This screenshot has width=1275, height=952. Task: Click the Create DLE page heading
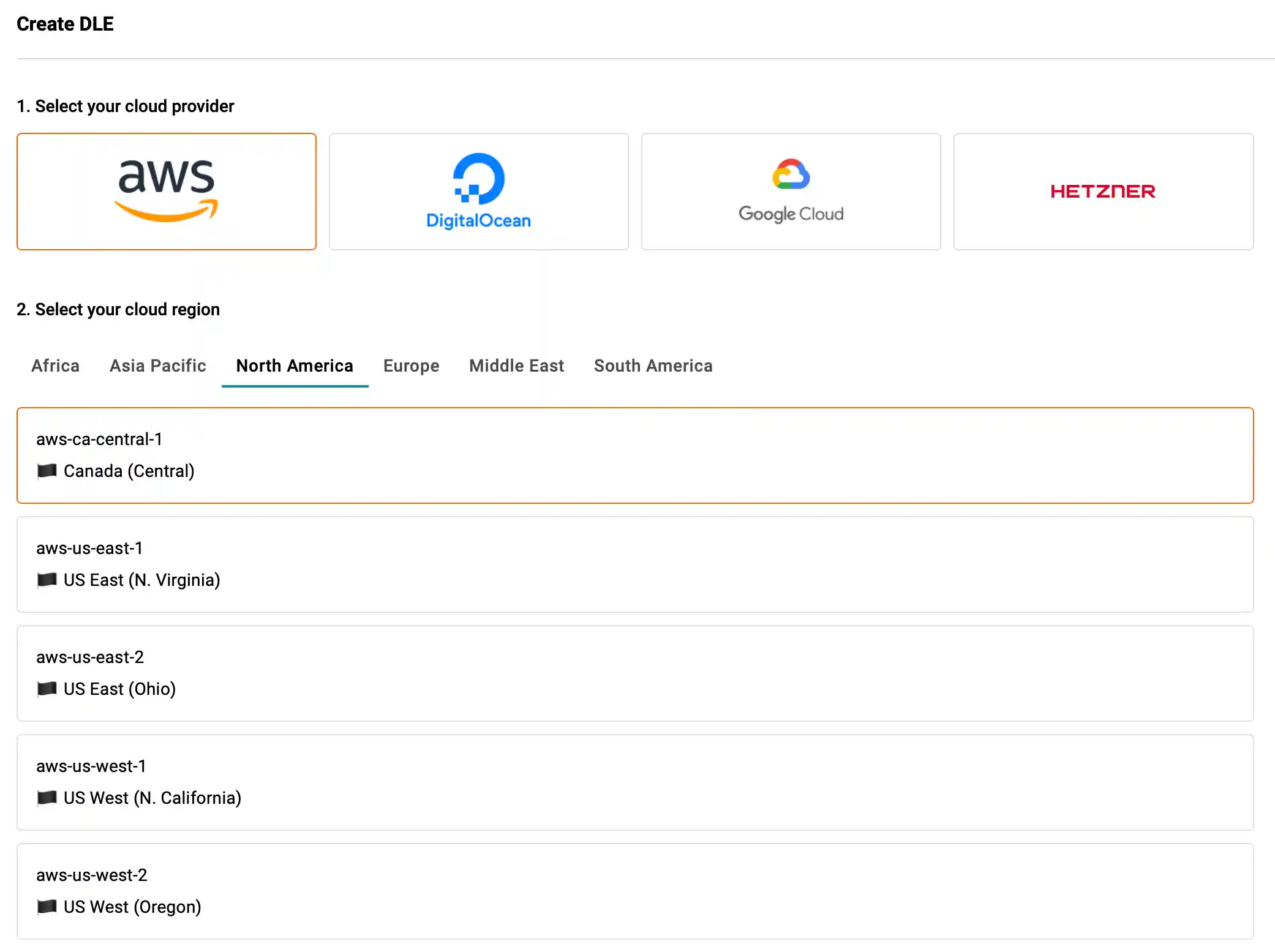[65, 24]
